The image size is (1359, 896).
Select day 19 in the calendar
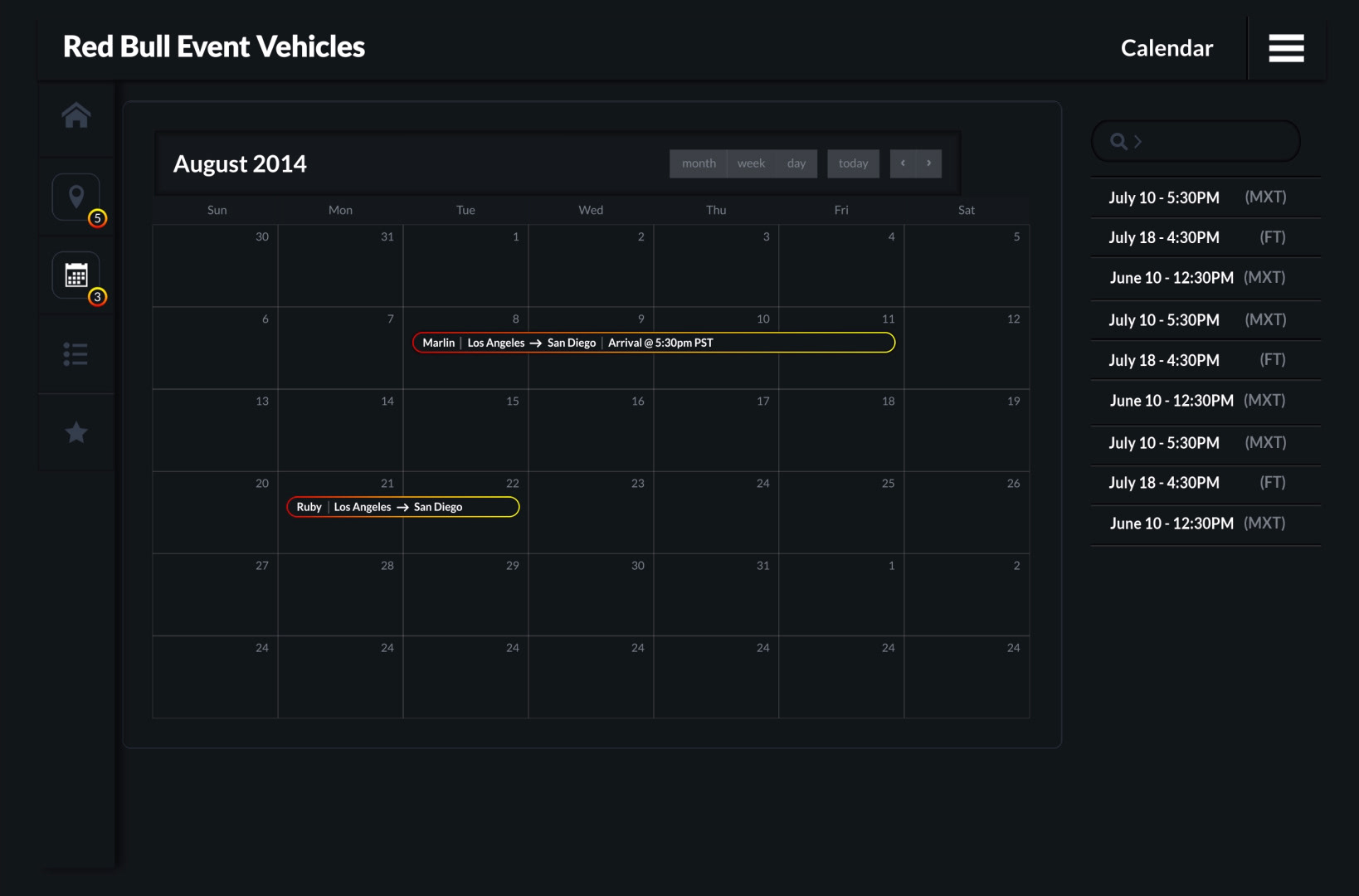pos(967,431)
